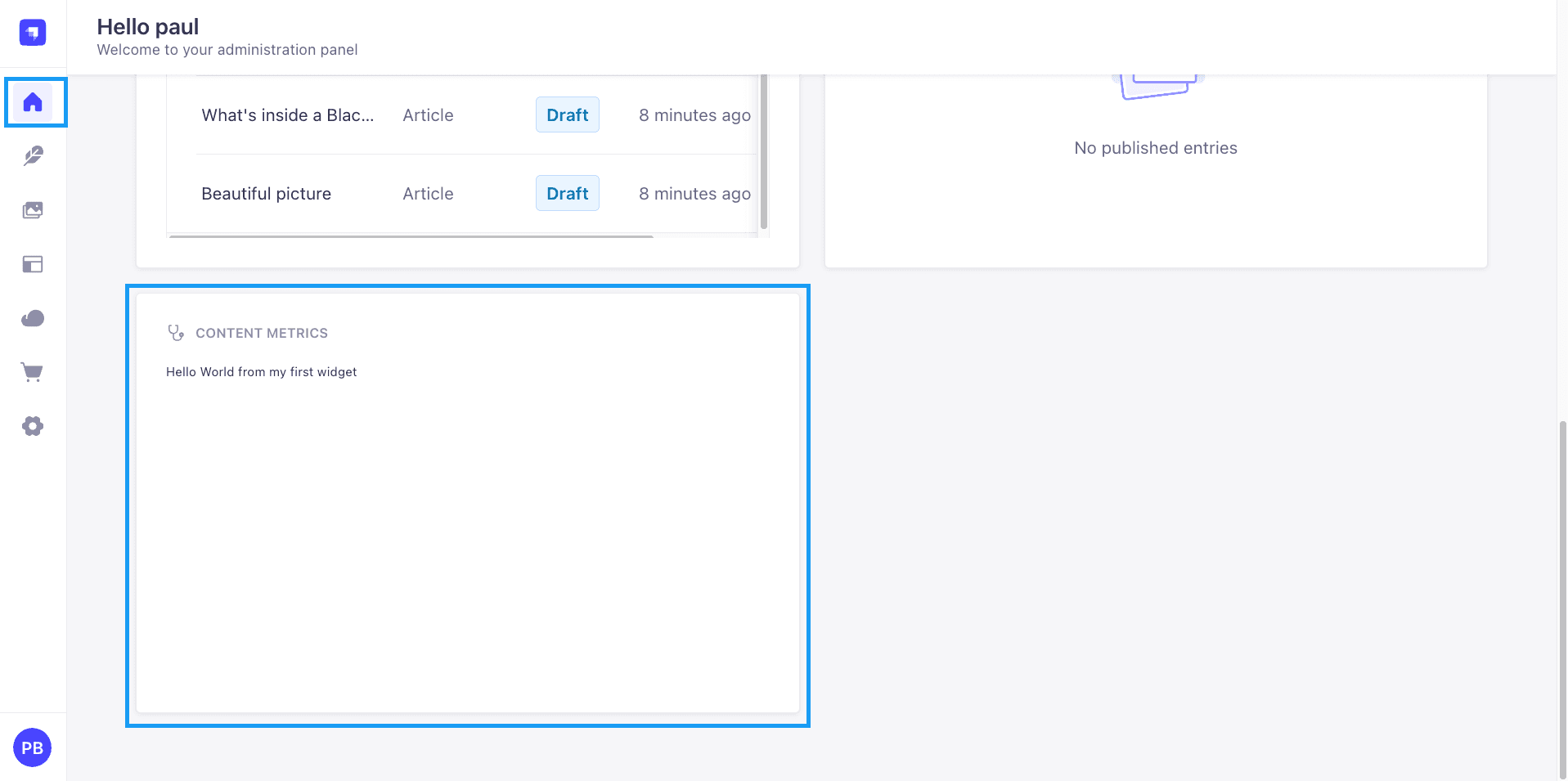1568x781 pixels.
Task: Open Marketplace shopping cart icon
Action: pyautogui.click(x=33, y=372)
